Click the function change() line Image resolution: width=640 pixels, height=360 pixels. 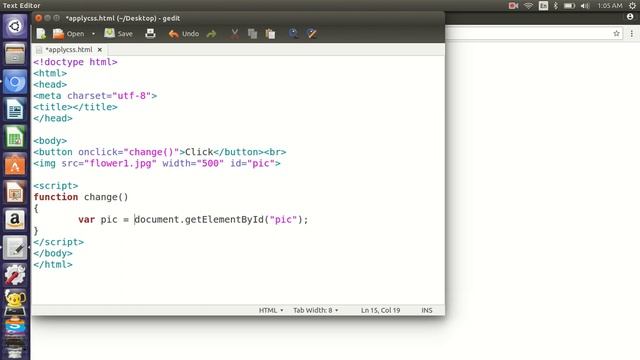(x=81, y=197)
